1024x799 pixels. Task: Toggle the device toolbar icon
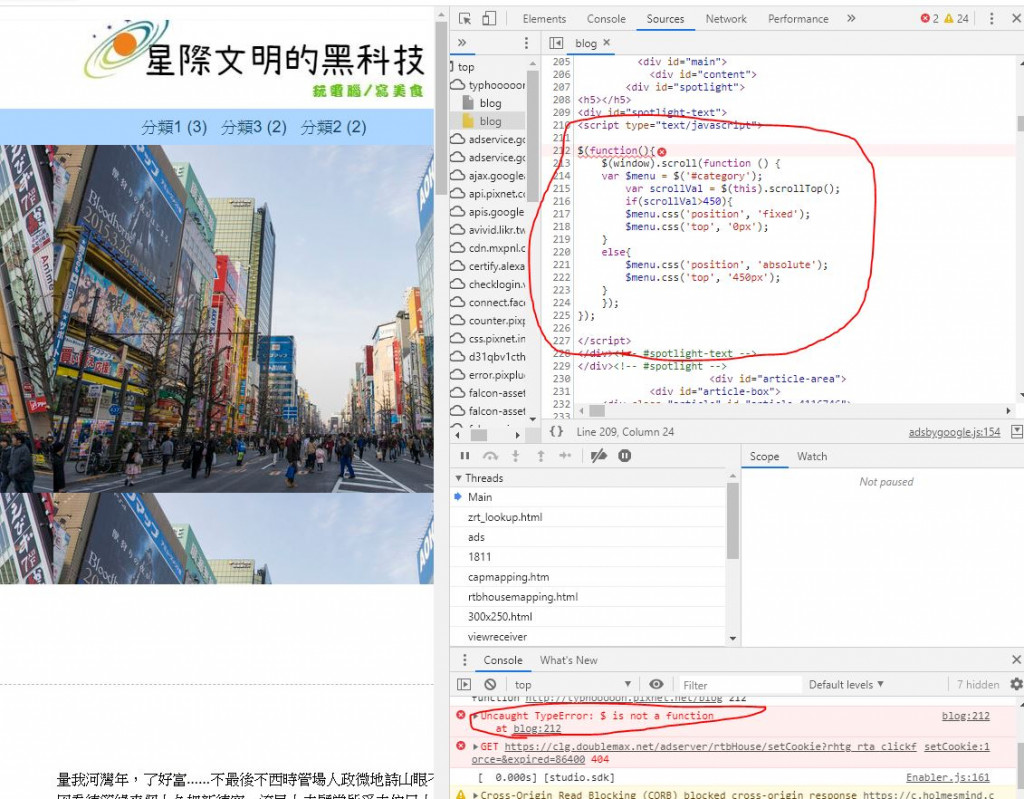pos(489,18)
